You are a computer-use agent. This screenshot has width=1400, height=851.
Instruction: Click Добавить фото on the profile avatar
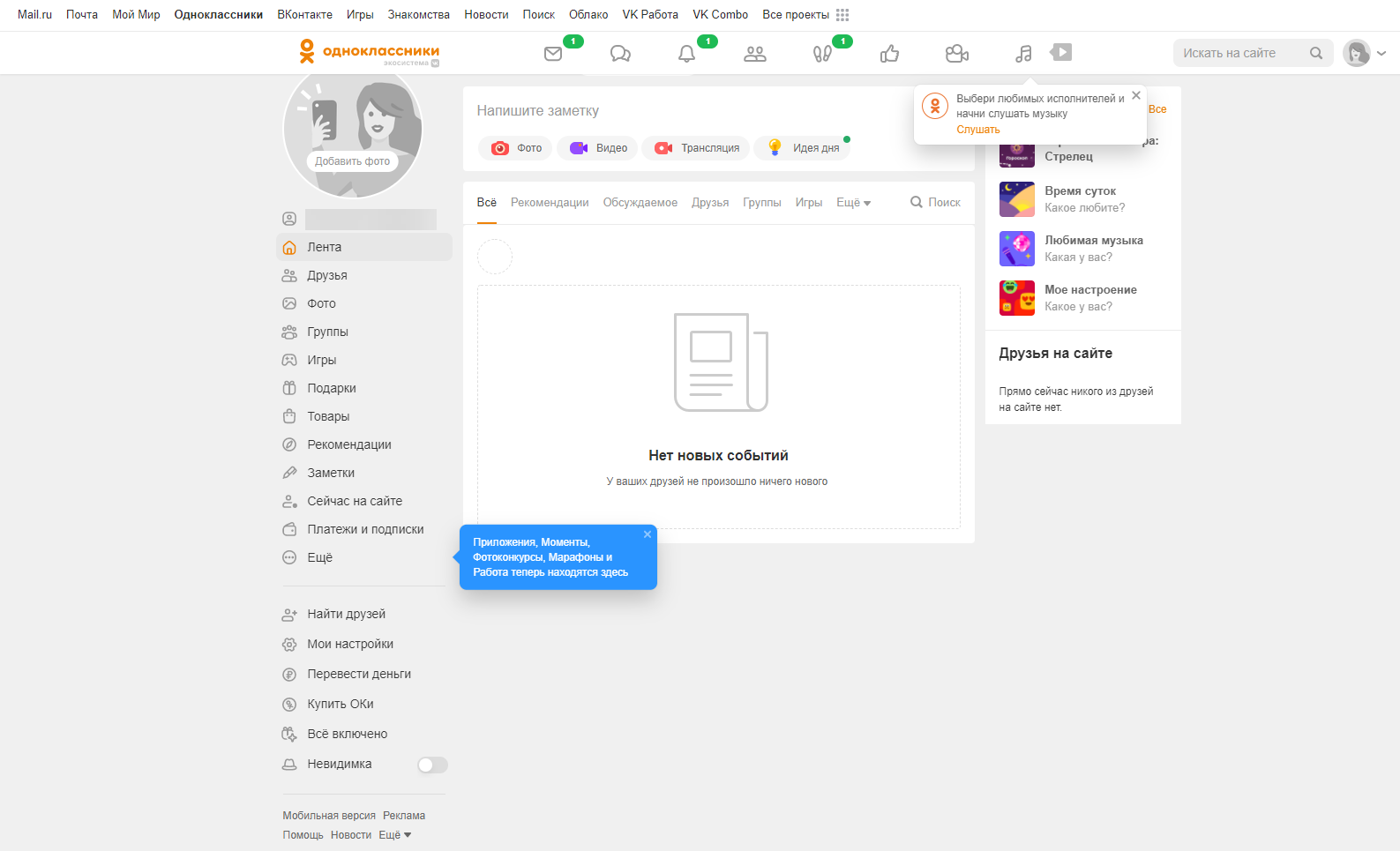(352, 161)
